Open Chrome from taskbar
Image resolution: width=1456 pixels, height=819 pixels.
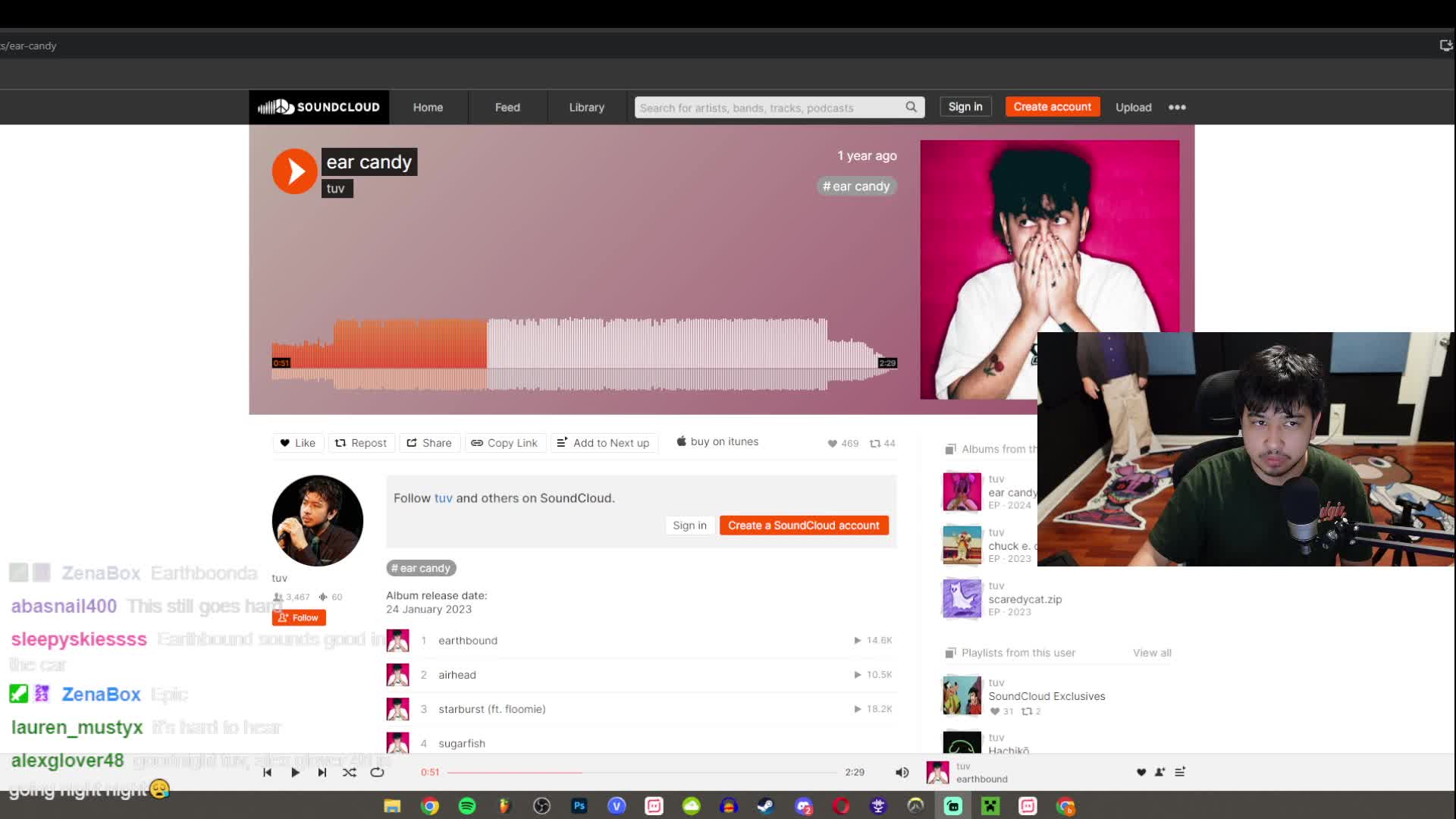coord(429,805)
